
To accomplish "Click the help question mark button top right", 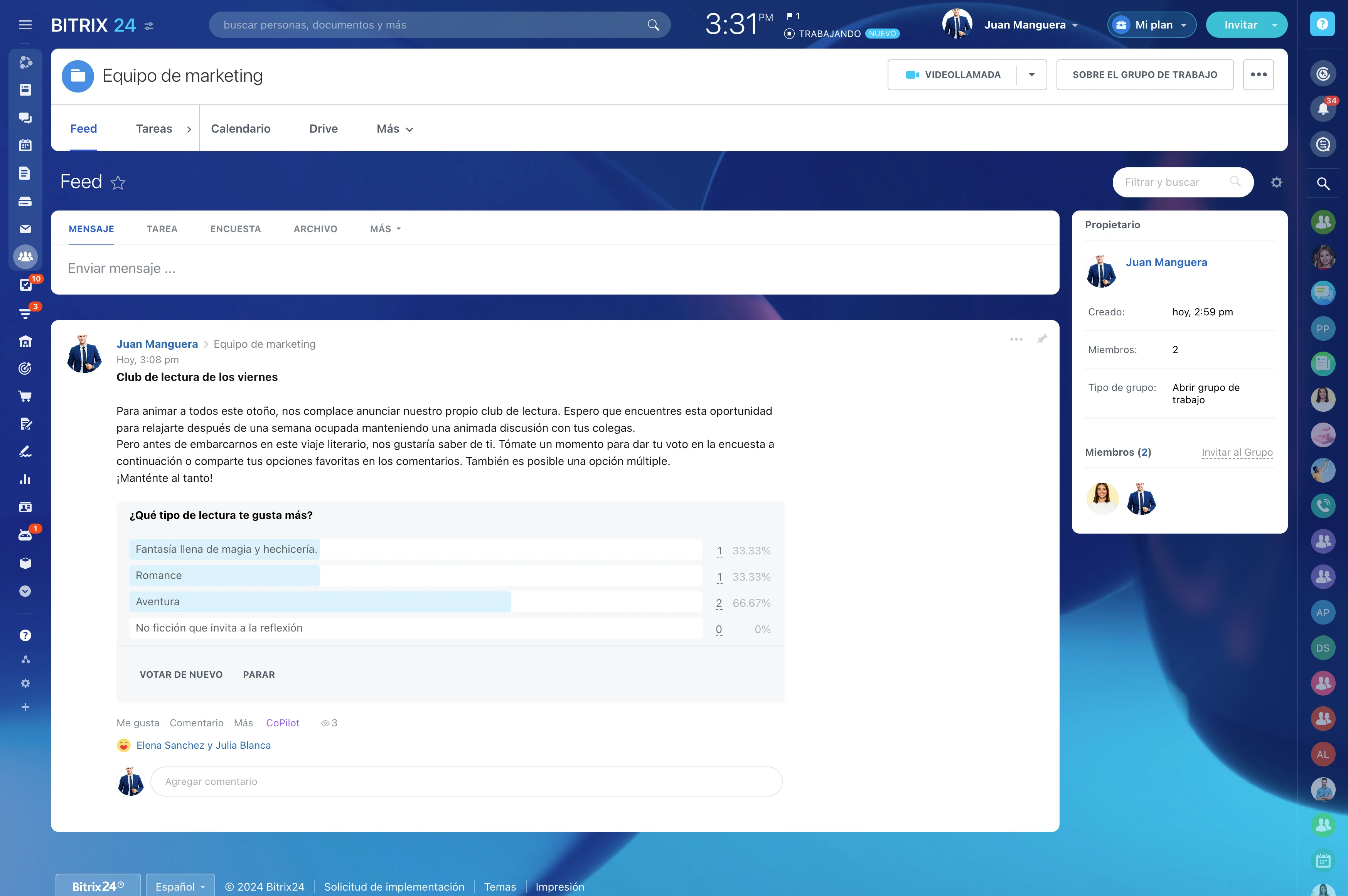I will coord(1322,24).
